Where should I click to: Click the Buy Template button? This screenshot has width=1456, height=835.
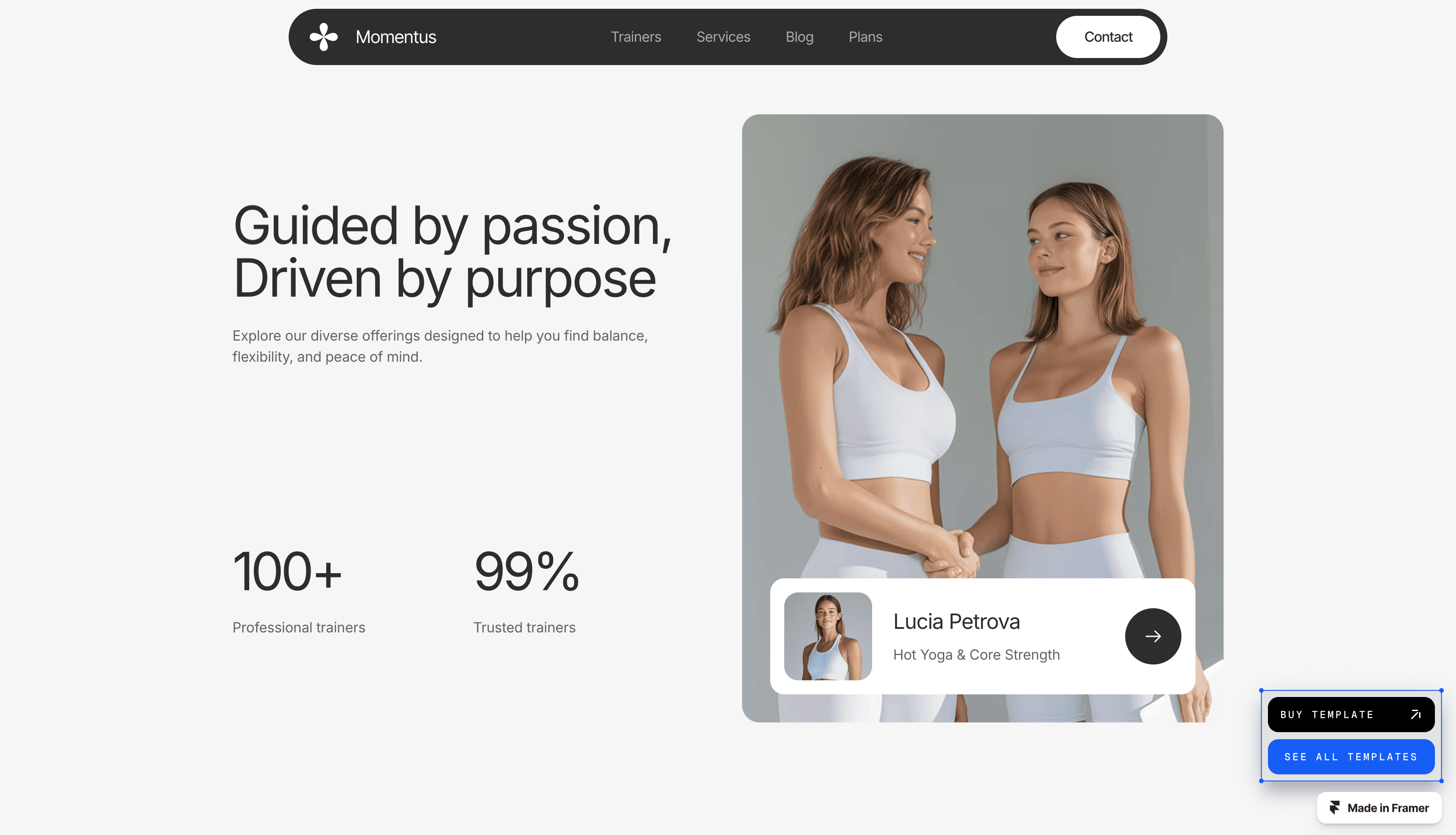[x=1351, y=714]
